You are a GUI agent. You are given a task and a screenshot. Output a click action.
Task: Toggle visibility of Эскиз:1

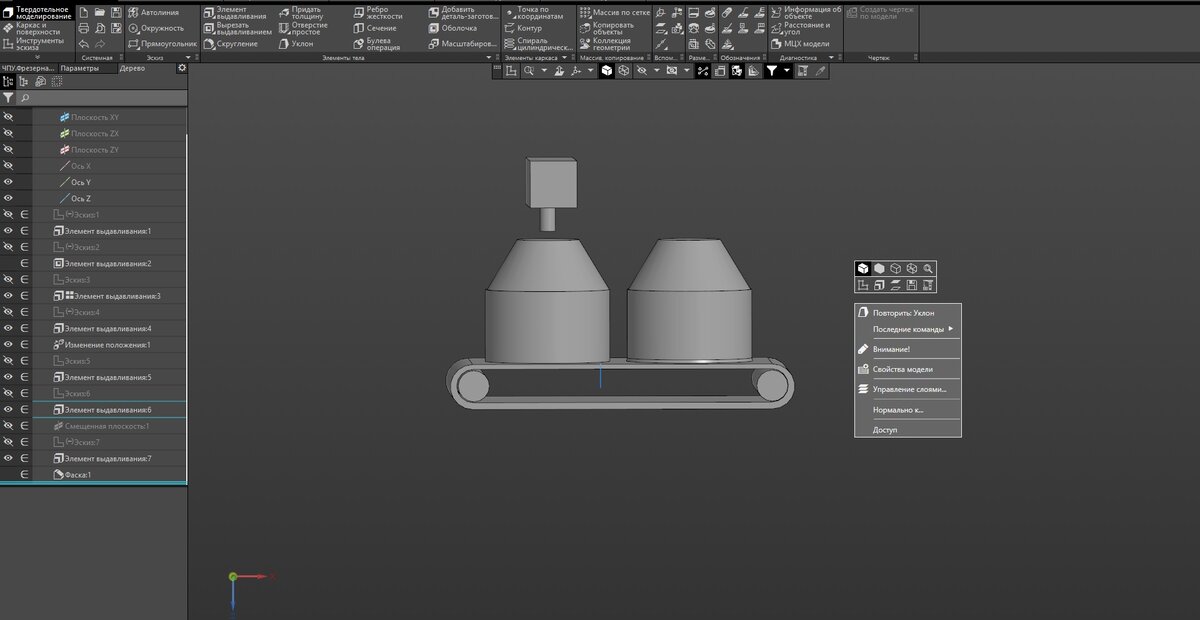pos(8,215)
